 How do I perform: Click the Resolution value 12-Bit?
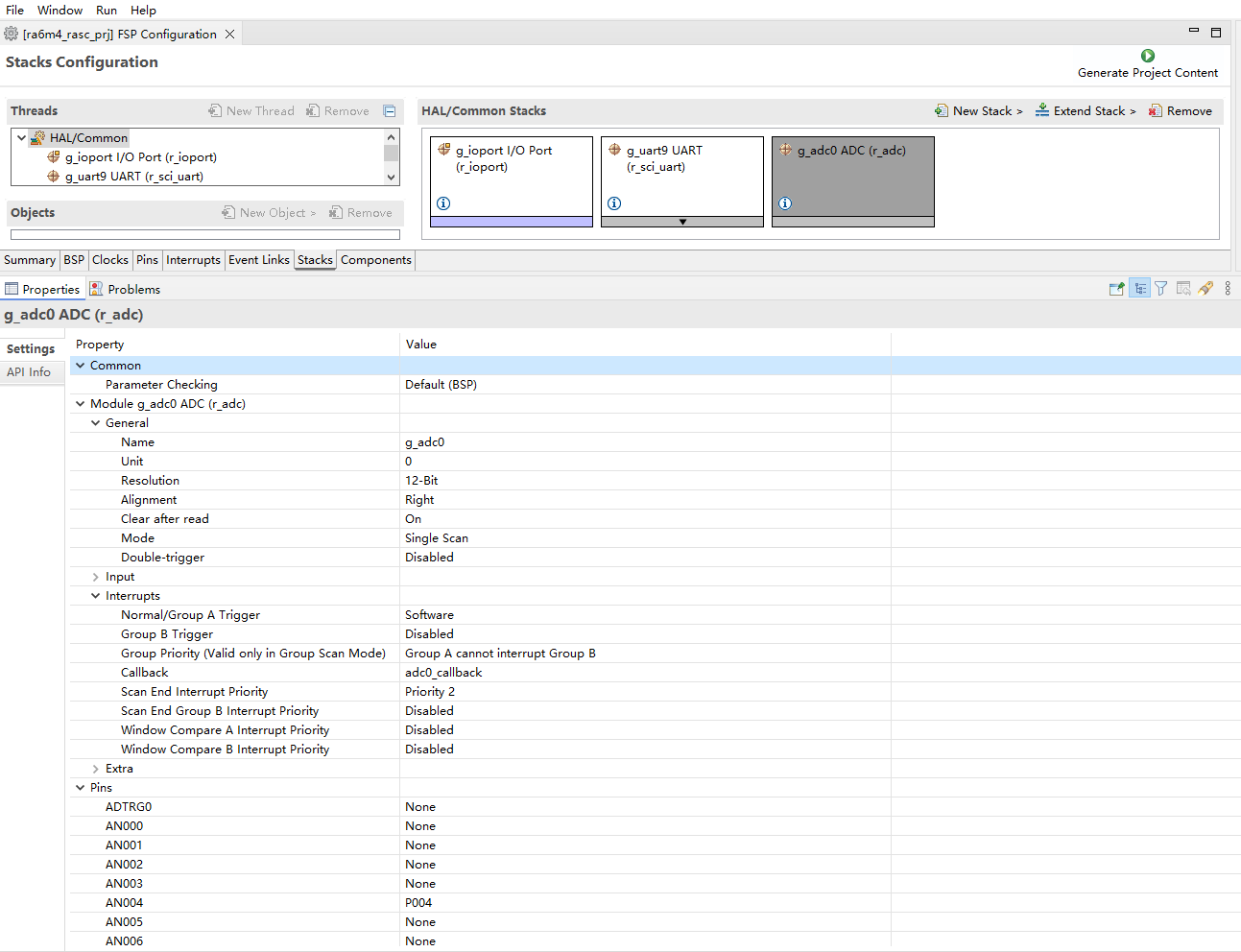pyautogui.click(x=421, y=481)
